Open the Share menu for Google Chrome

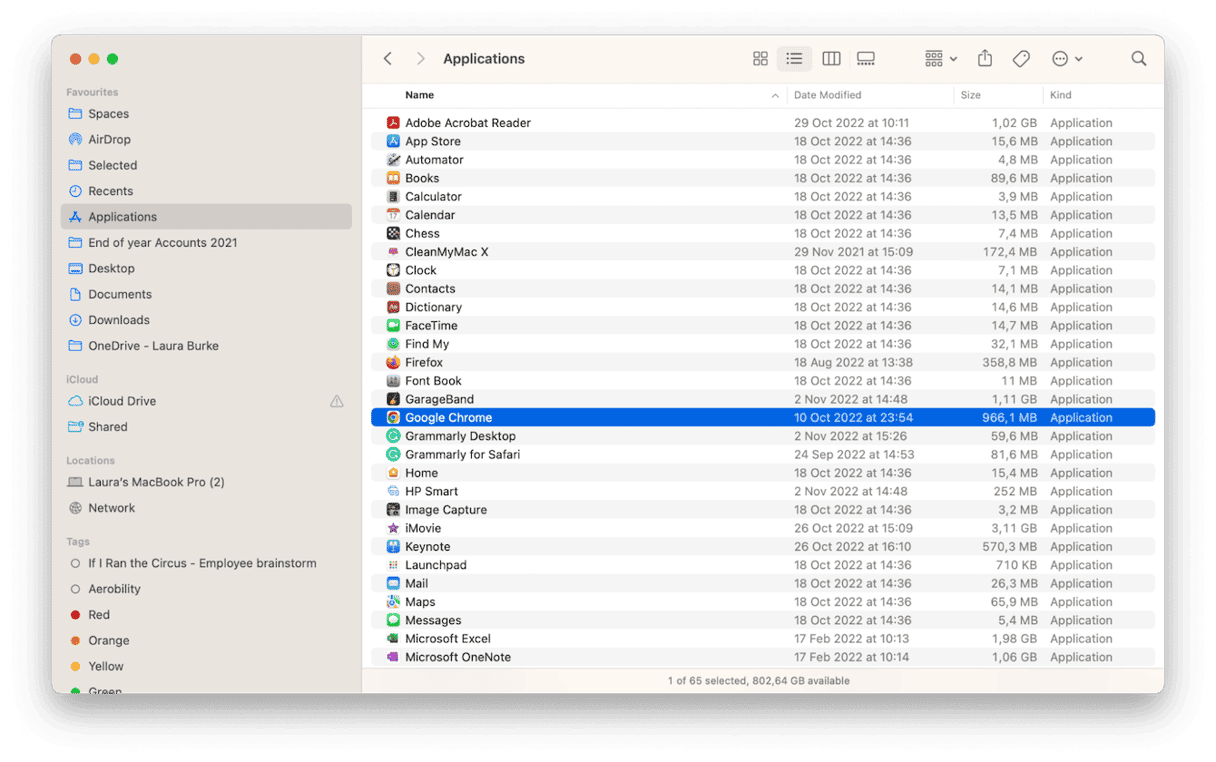point(984,58)
